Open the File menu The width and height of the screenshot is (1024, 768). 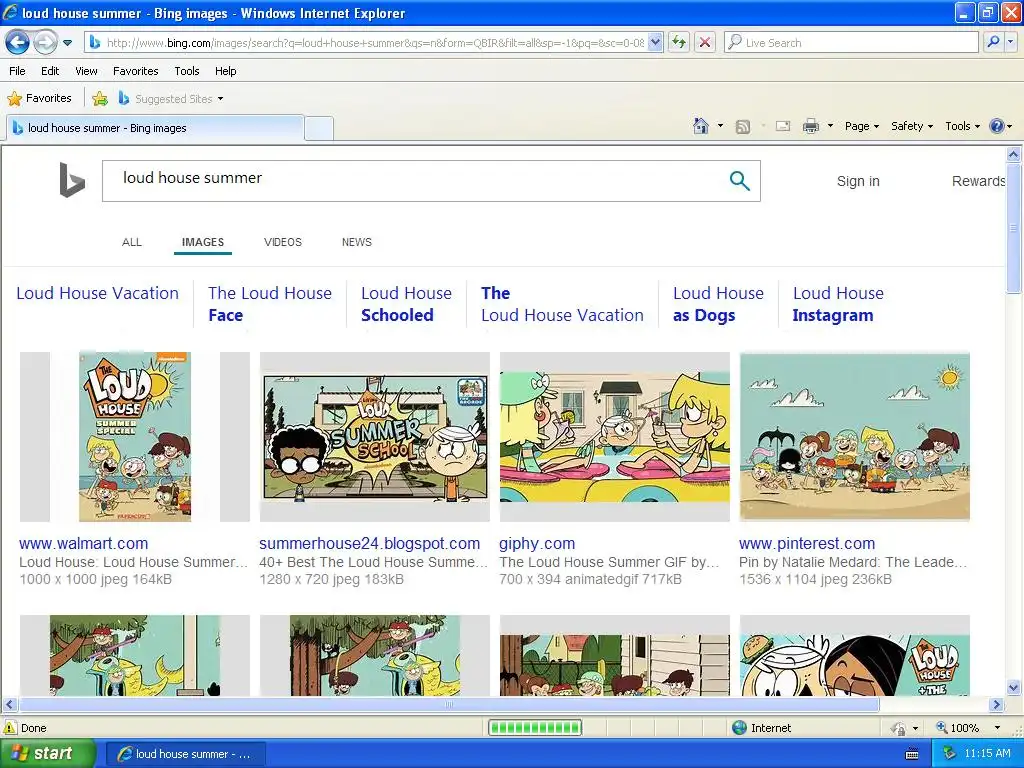click(18, 71)
